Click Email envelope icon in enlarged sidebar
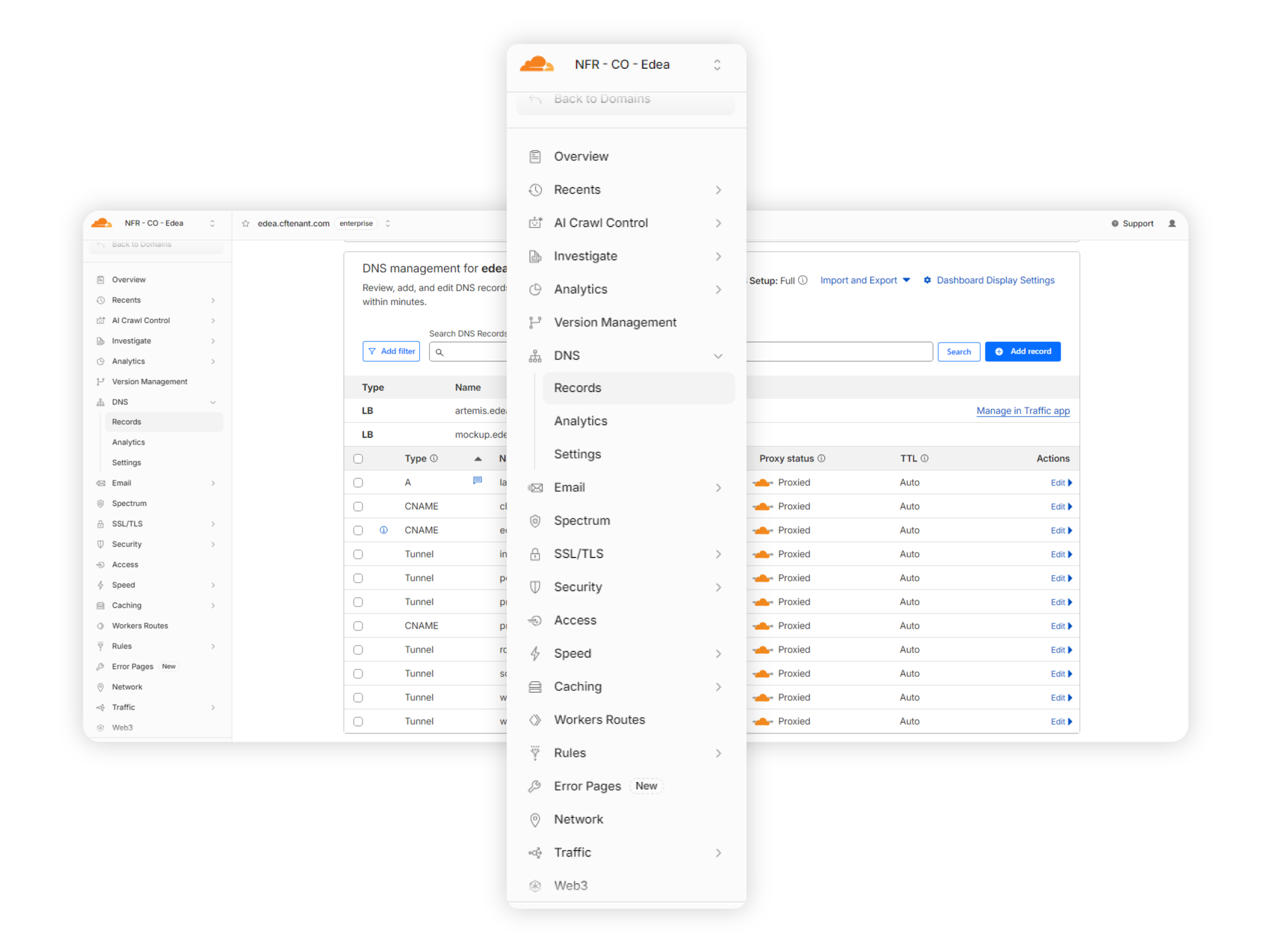The image size is (1271, 952). pyautogui.click(x=535, y=488)
